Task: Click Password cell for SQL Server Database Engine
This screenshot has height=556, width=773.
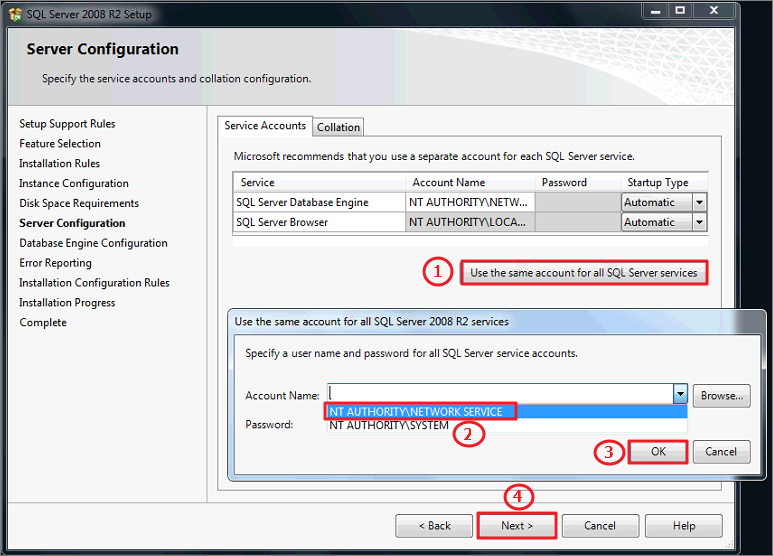Action: coord(578,202)
